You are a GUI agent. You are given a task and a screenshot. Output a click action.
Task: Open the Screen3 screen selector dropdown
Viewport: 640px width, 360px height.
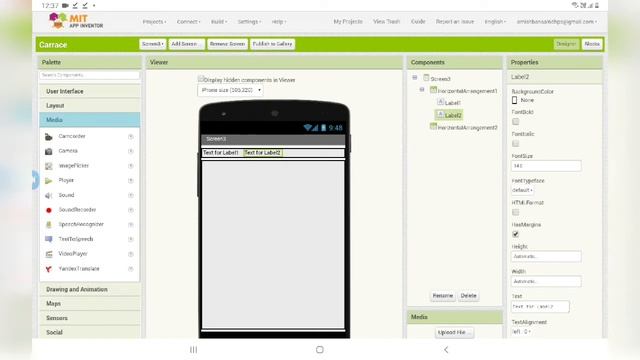tap(152, 44)
